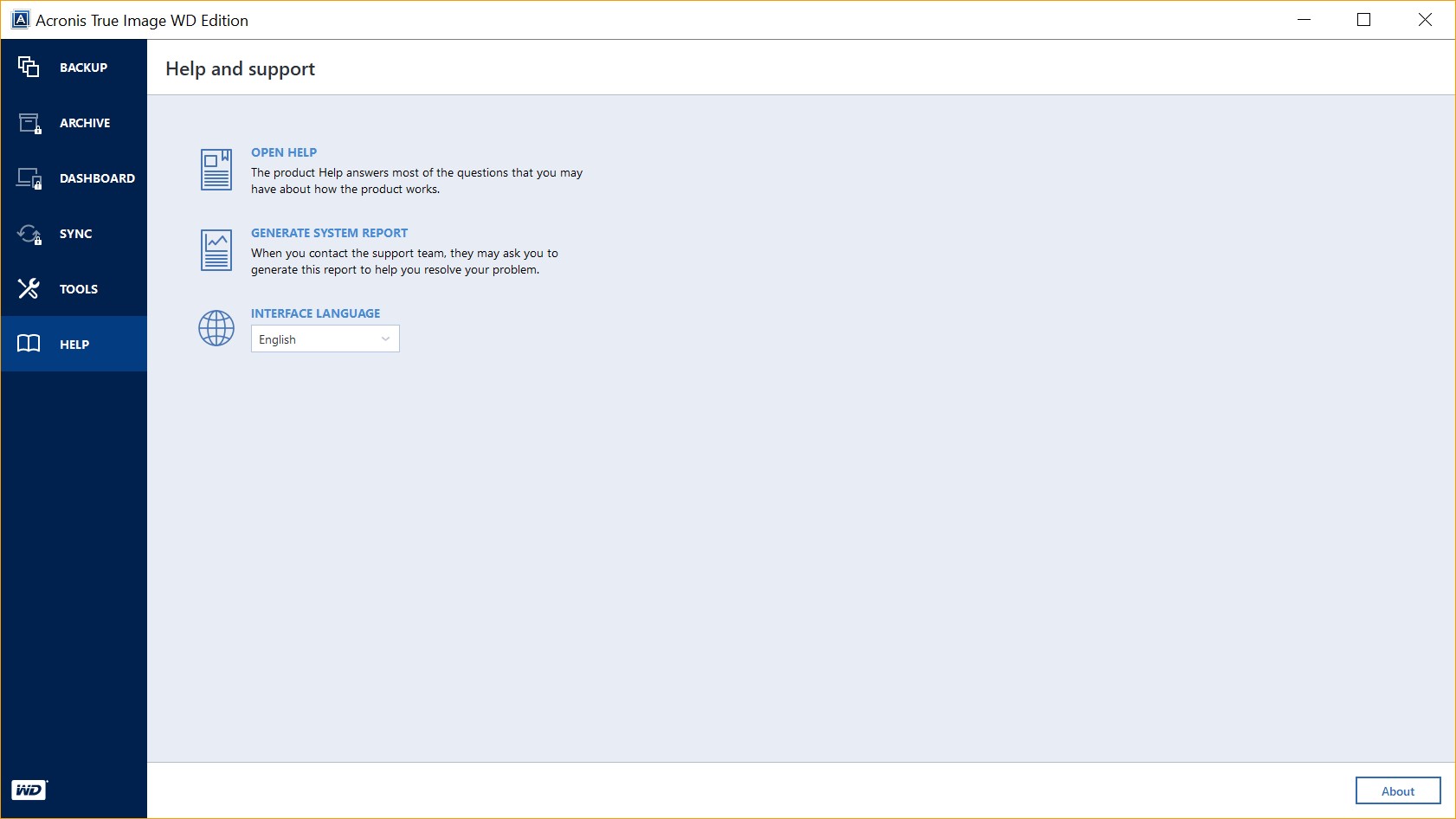
Task: Click the OPEN HELP link
Action: [x=284, y=152]
